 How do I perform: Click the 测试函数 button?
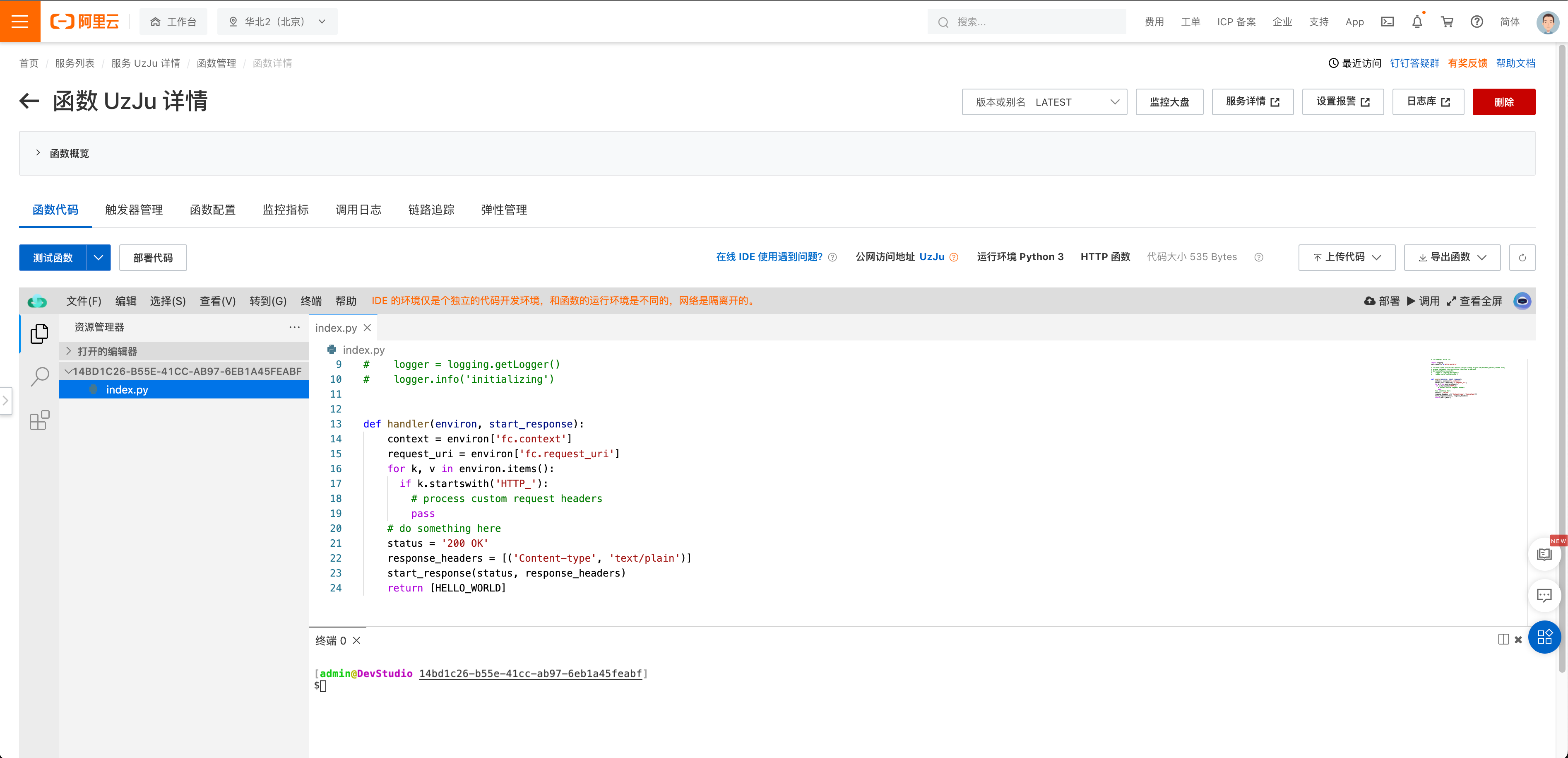pos(53,258)
